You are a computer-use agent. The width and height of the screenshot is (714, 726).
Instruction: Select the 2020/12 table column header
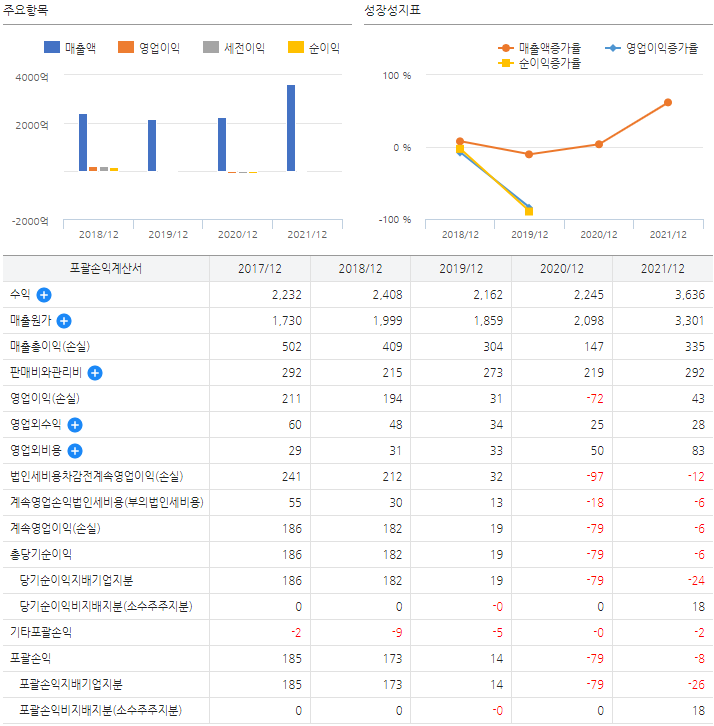[562, 269]
